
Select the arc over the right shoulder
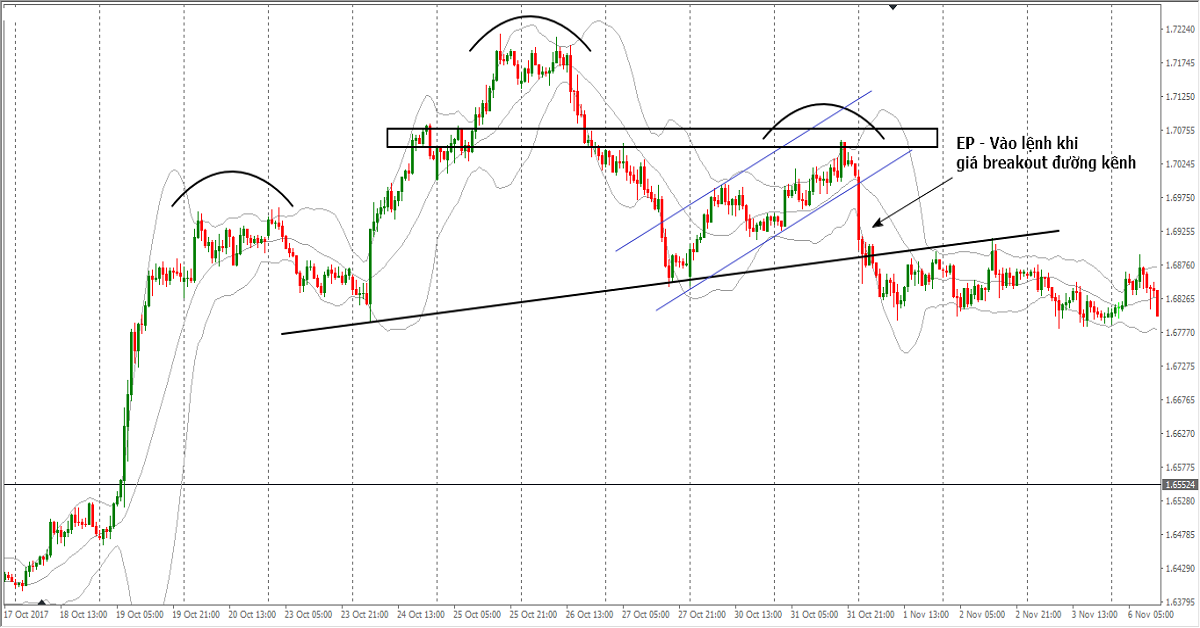click(824, 105)
